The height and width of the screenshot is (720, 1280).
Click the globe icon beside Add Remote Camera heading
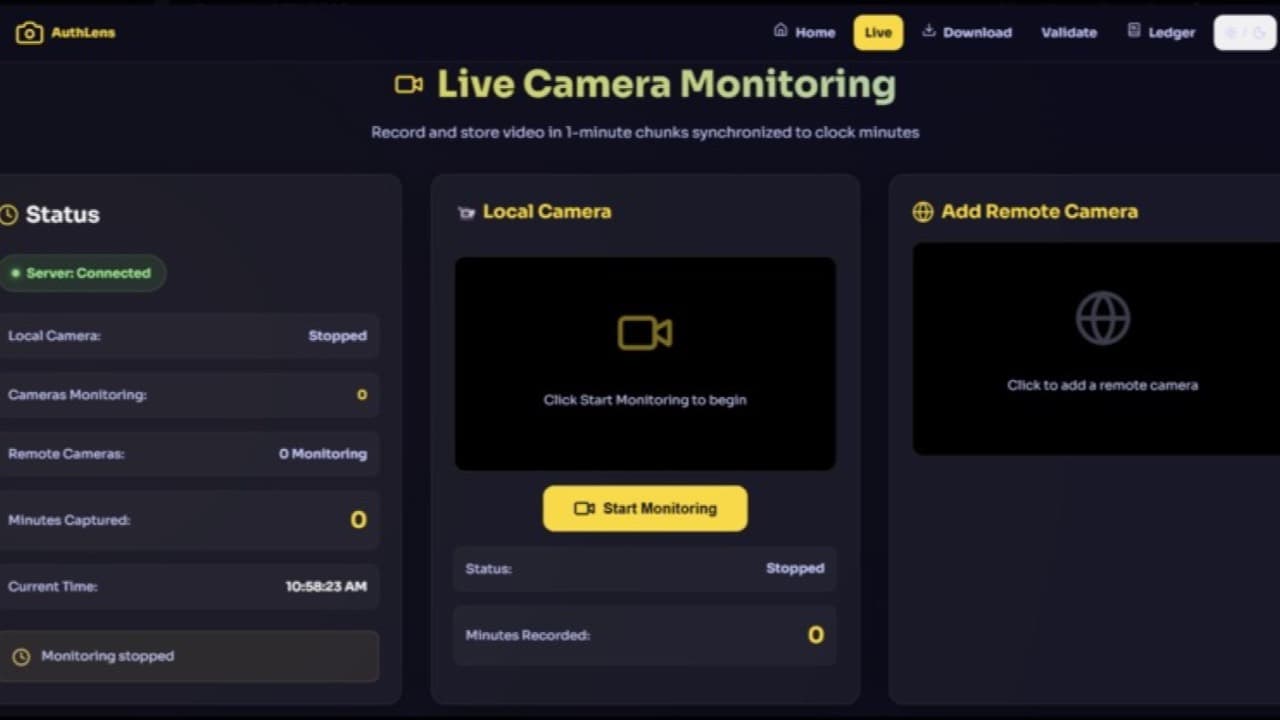922,212
